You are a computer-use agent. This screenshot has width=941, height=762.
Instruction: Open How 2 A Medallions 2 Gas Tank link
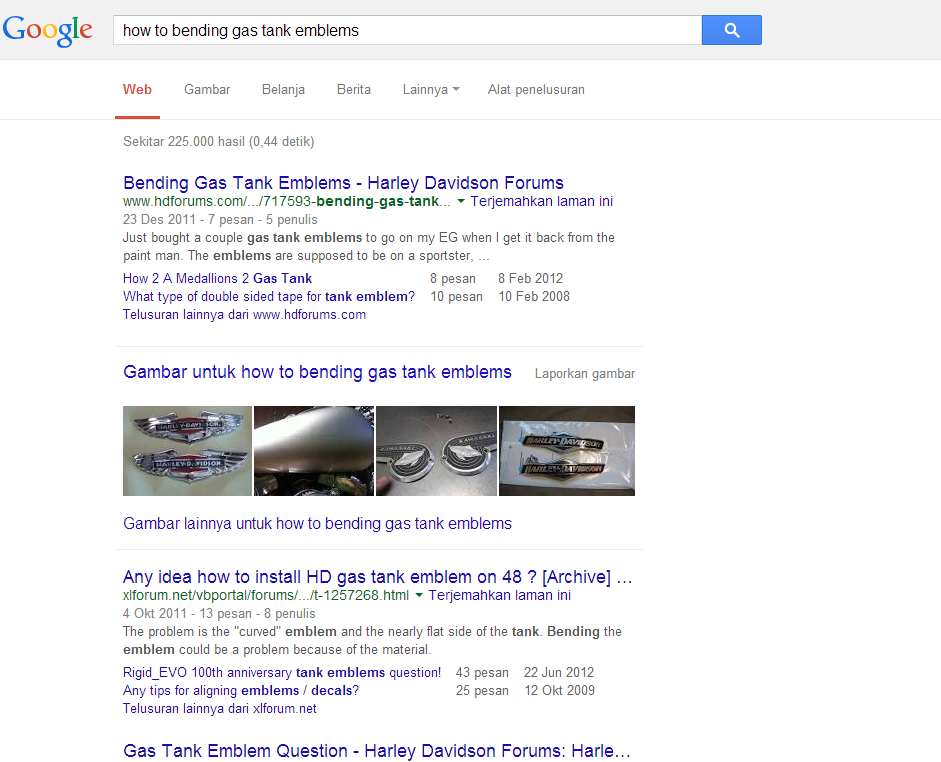[217, 278]
